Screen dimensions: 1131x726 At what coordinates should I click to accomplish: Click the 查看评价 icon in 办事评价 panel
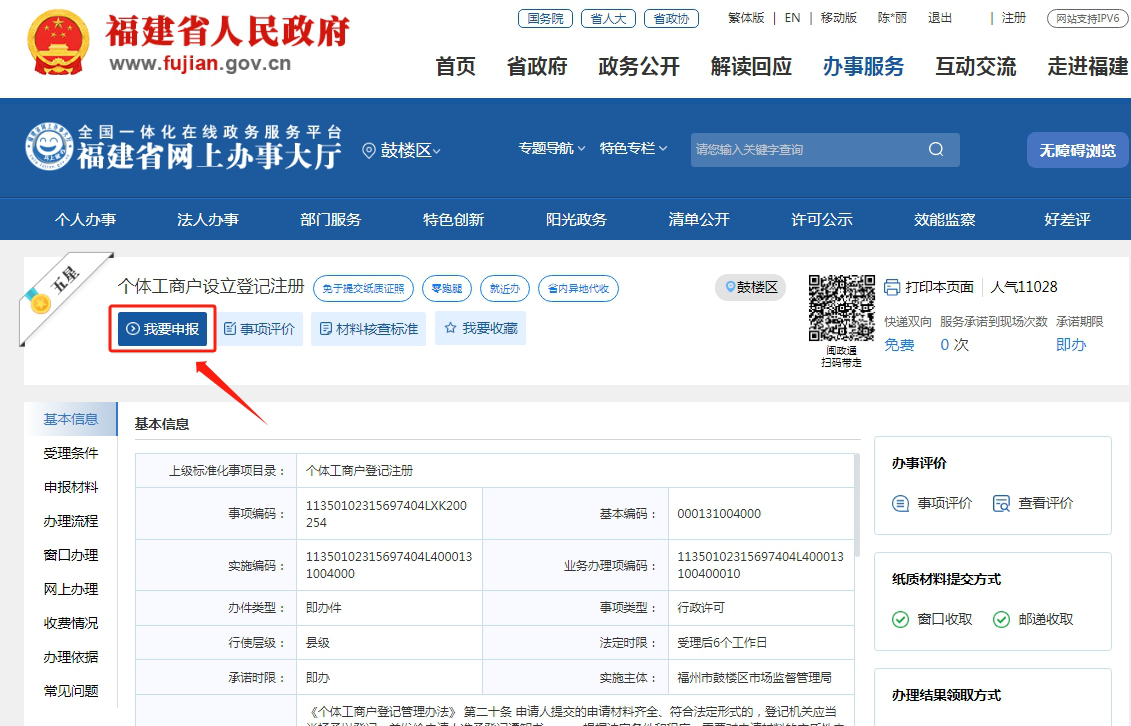point(1001,503)
